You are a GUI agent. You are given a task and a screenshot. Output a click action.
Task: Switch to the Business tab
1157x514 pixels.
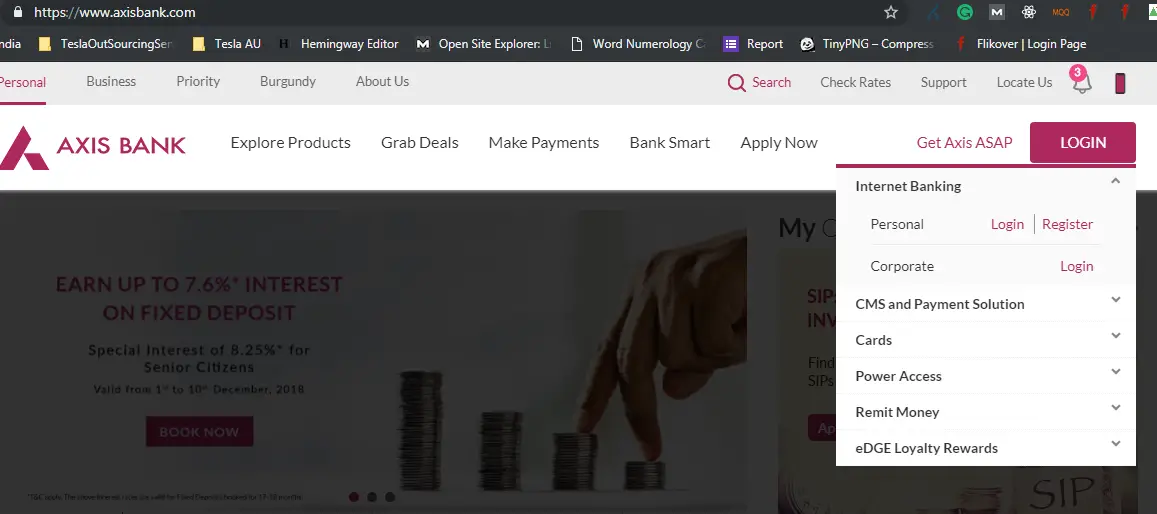click(x=111, y=81)
